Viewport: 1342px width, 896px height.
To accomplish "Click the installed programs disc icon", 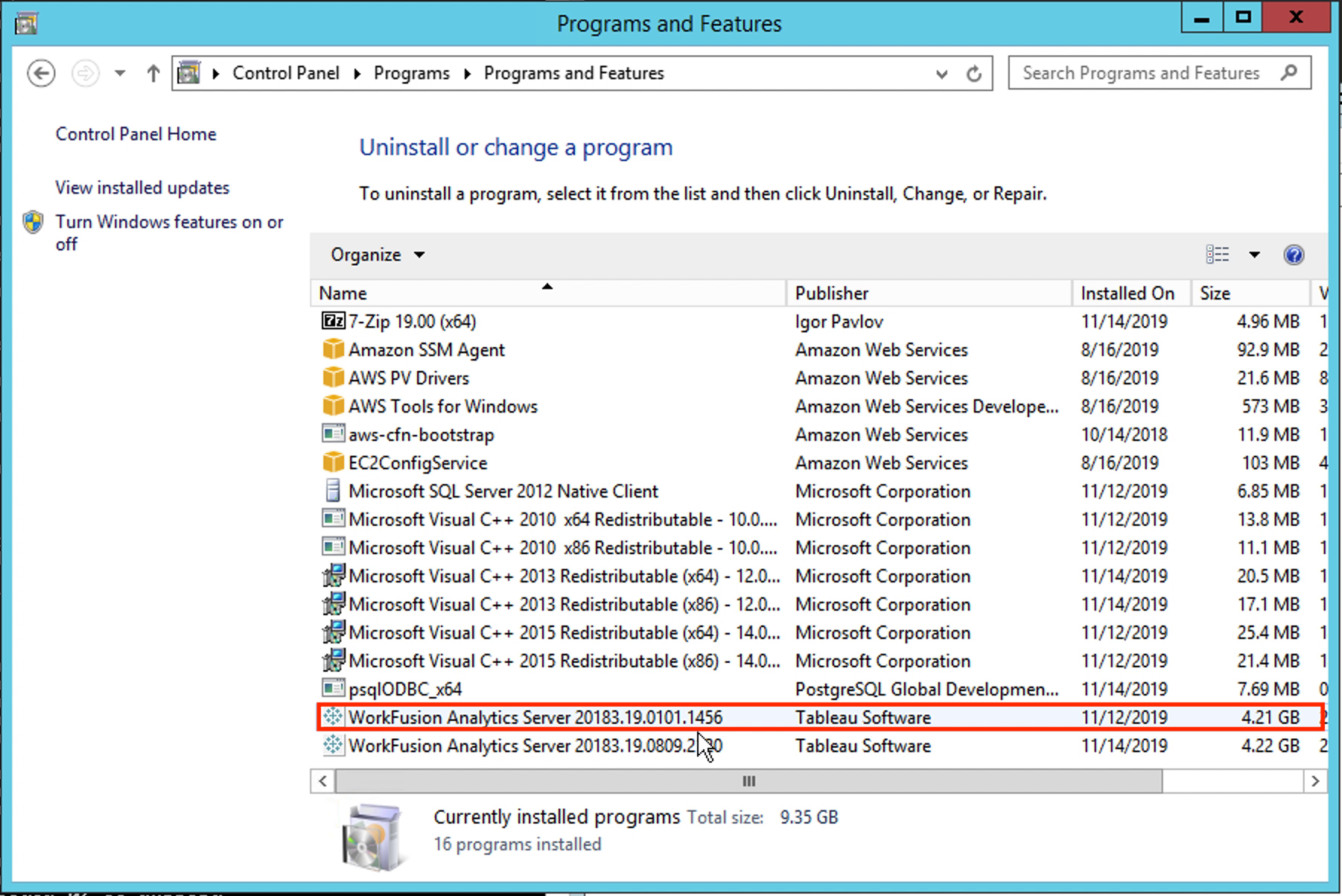I will point(375,836).
